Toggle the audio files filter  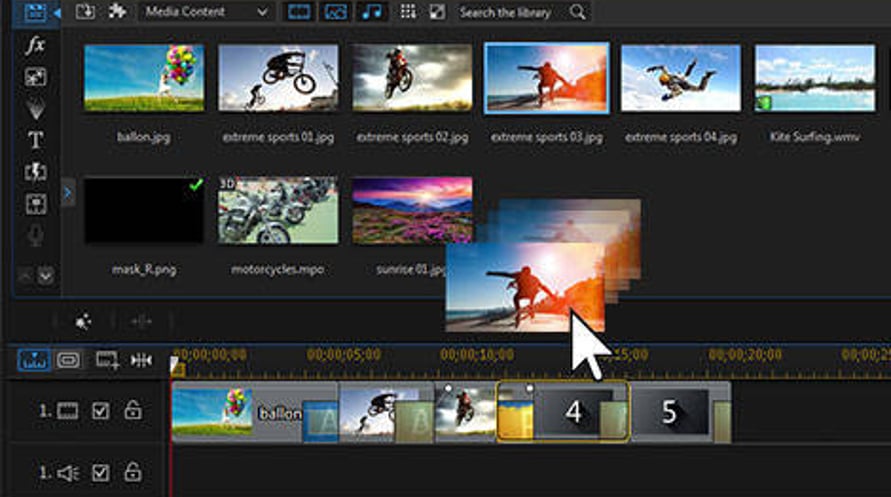(372, 12)
